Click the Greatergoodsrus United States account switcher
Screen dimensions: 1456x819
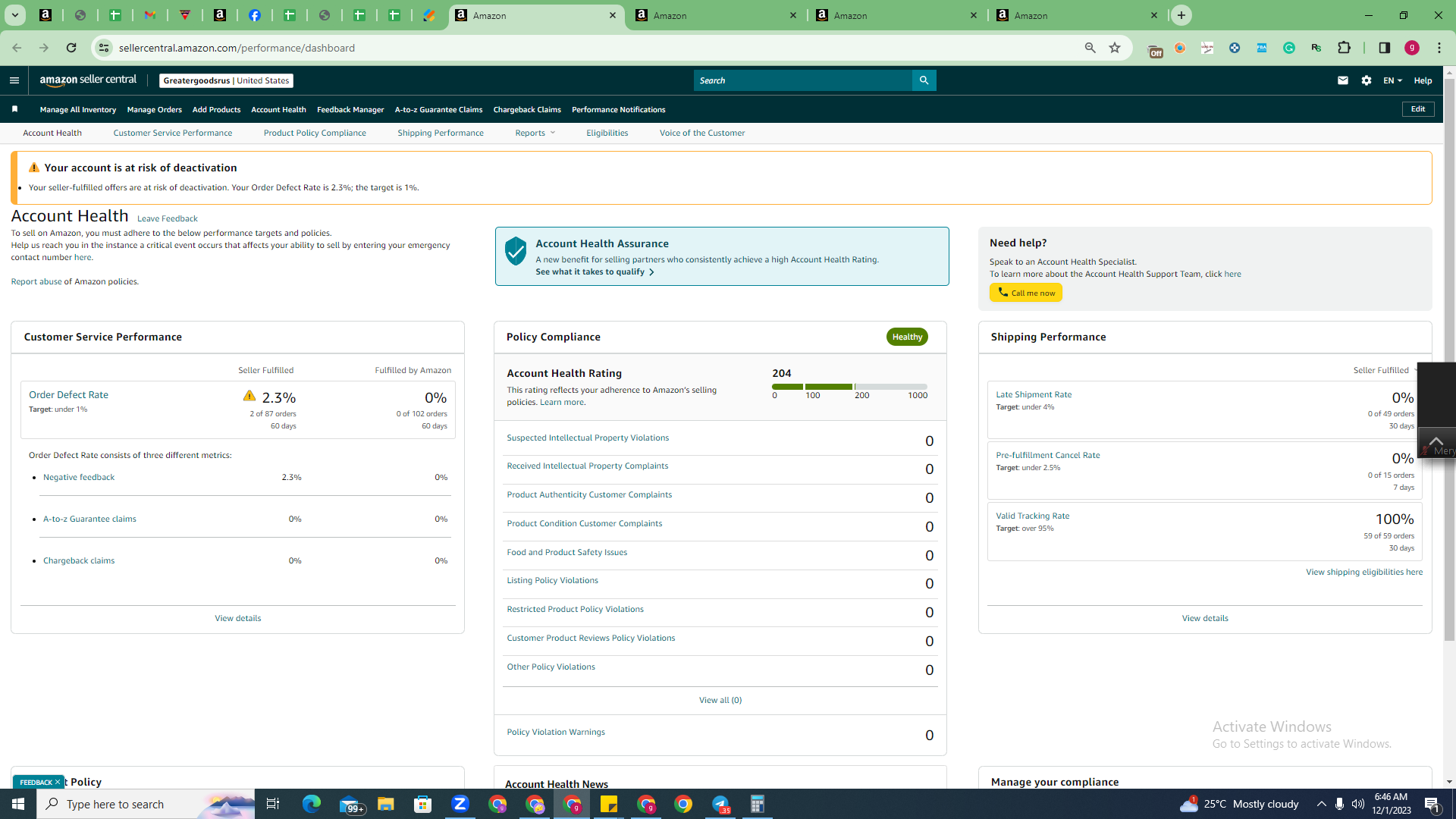coord(226,80)
